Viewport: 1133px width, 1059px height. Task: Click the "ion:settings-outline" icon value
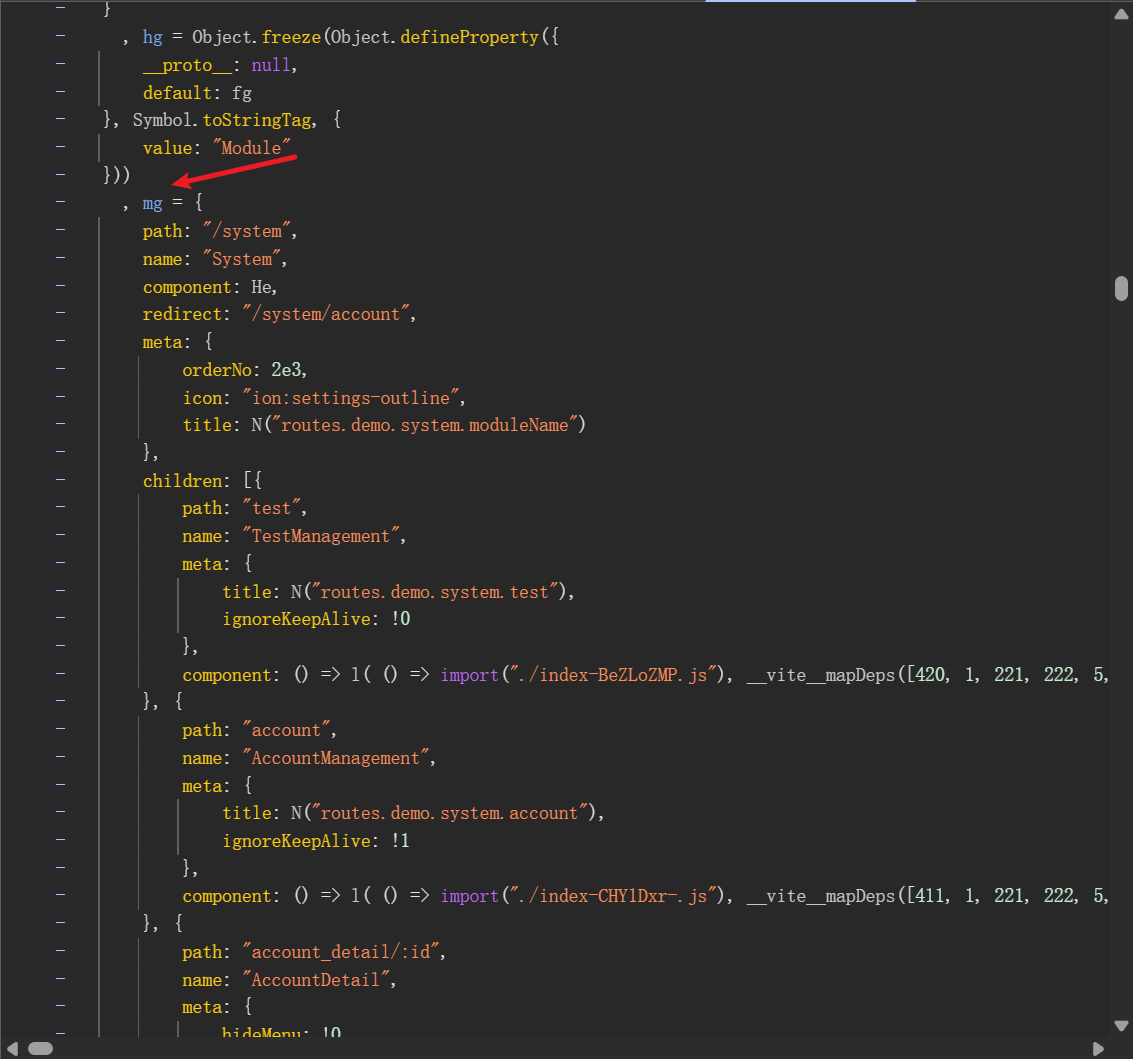click(352, 397)
